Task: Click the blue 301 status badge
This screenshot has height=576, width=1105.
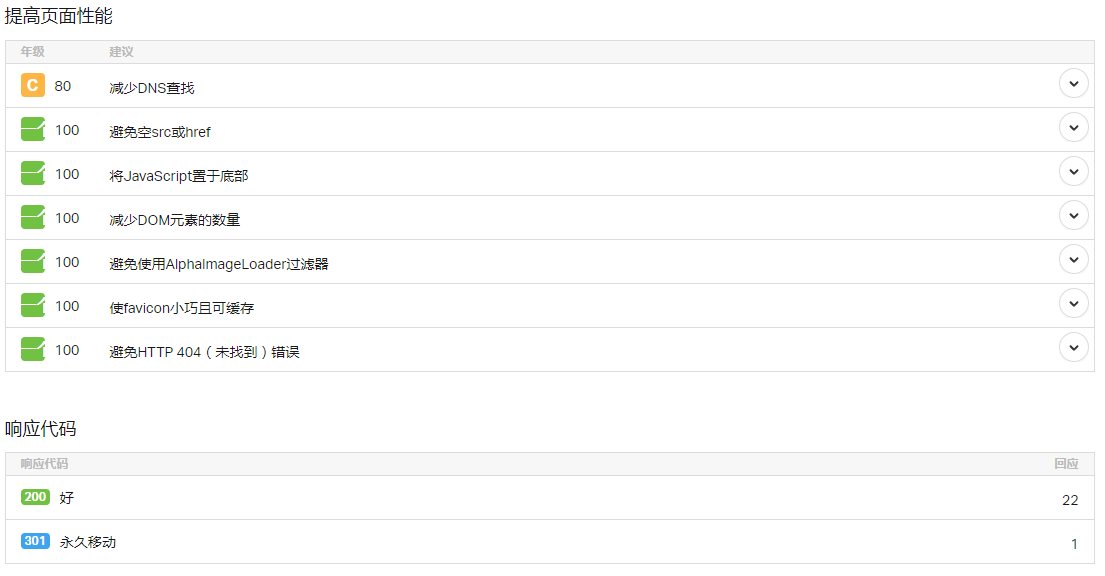Action: click(35, 541)
